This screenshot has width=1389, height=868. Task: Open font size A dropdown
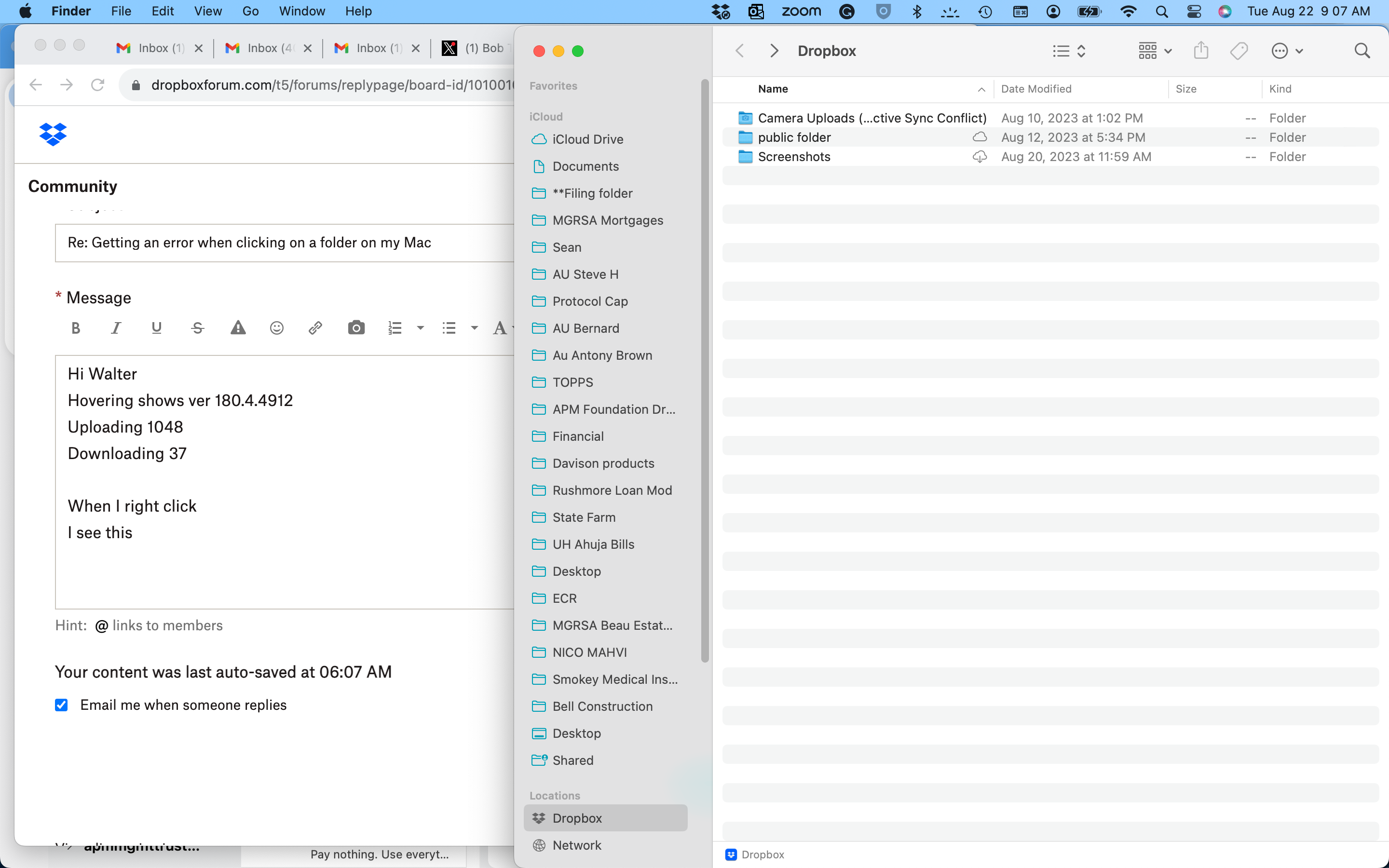point(503,328)
